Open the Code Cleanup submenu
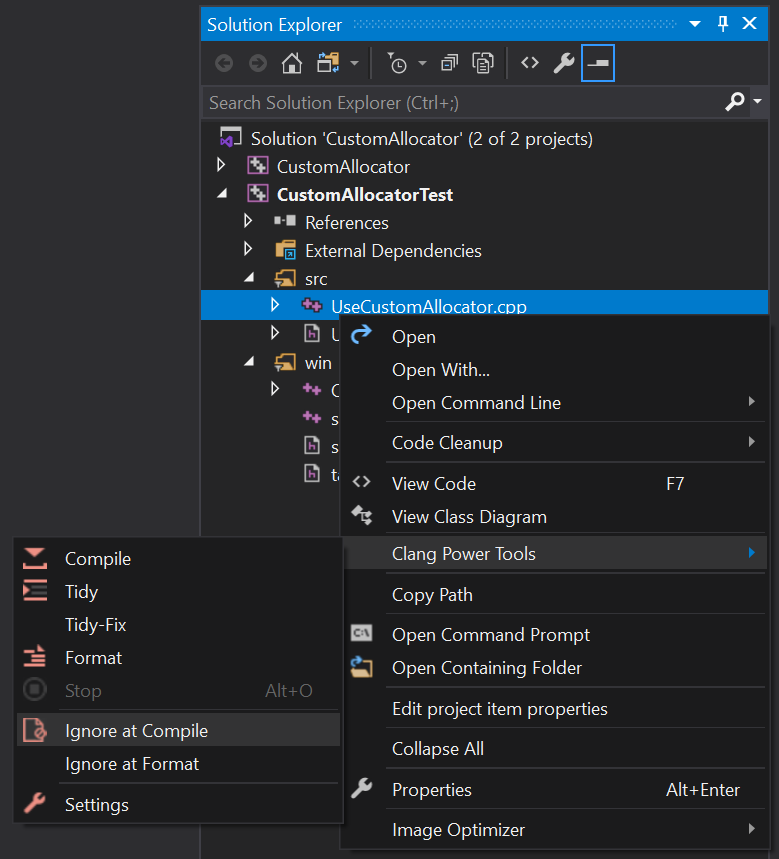This screenshot has height=859, width=779. (553, 443)
